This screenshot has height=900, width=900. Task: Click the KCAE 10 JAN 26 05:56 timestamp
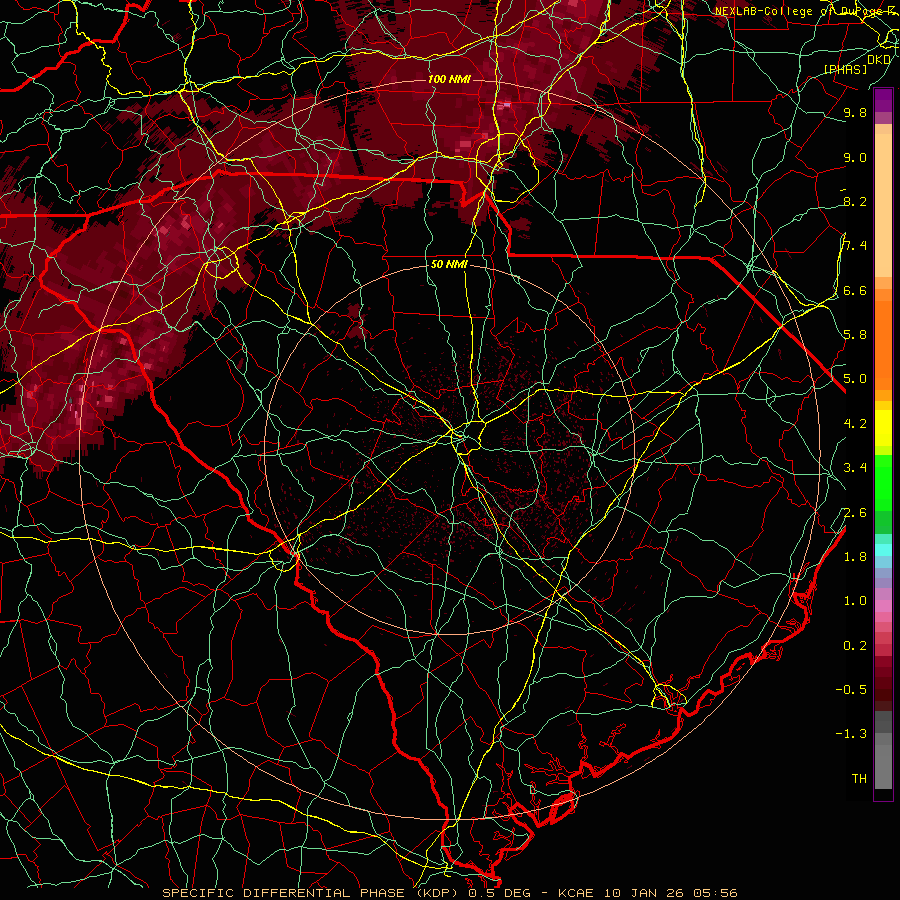pyautogui.click(x=647, y=893)
